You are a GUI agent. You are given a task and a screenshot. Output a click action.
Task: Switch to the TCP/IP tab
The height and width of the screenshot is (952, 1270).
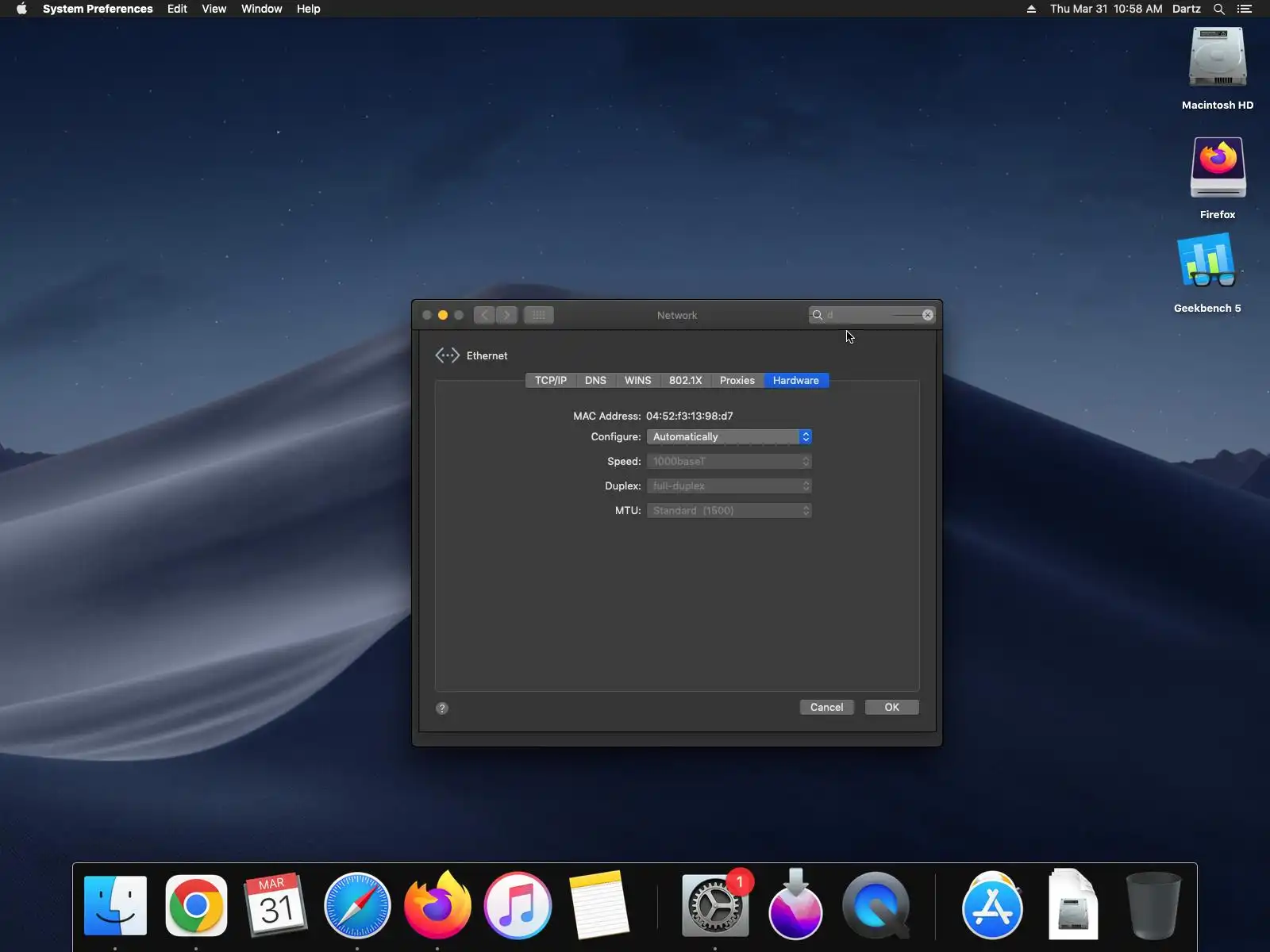tap(551, 381)
